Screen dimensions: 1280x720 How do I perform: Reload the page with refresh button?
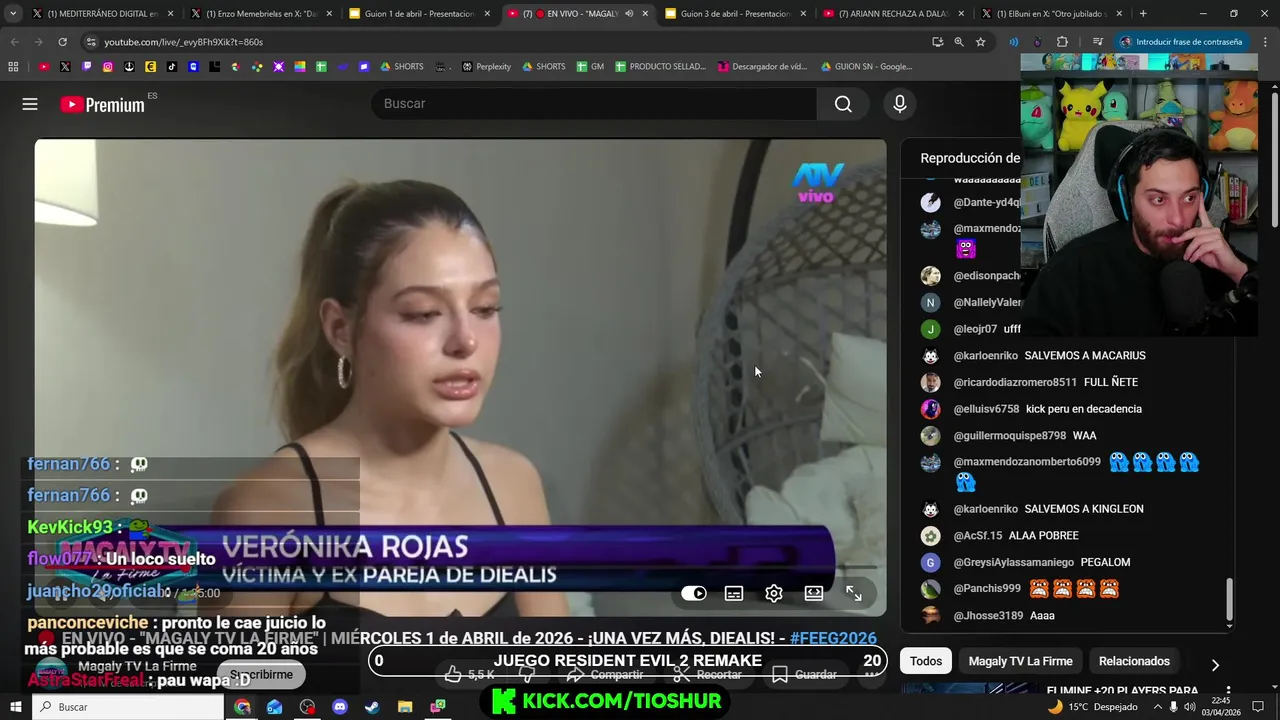pos(62,42)
